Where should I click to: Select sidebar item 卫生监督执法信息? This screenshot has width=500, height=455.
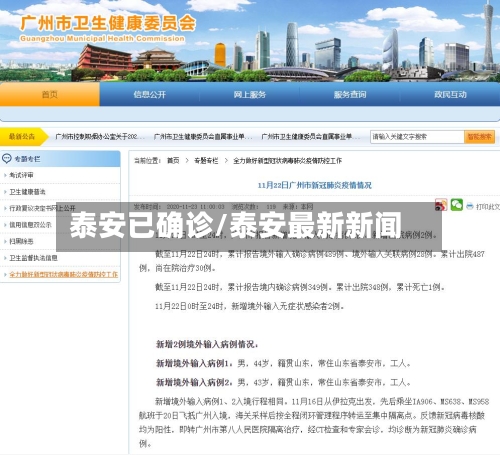[x=33, y=258]
